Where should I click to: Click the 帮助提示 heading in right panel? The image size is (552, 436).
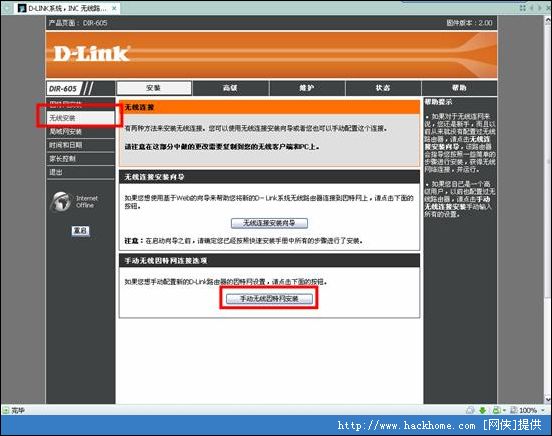[x=438, y=102]
